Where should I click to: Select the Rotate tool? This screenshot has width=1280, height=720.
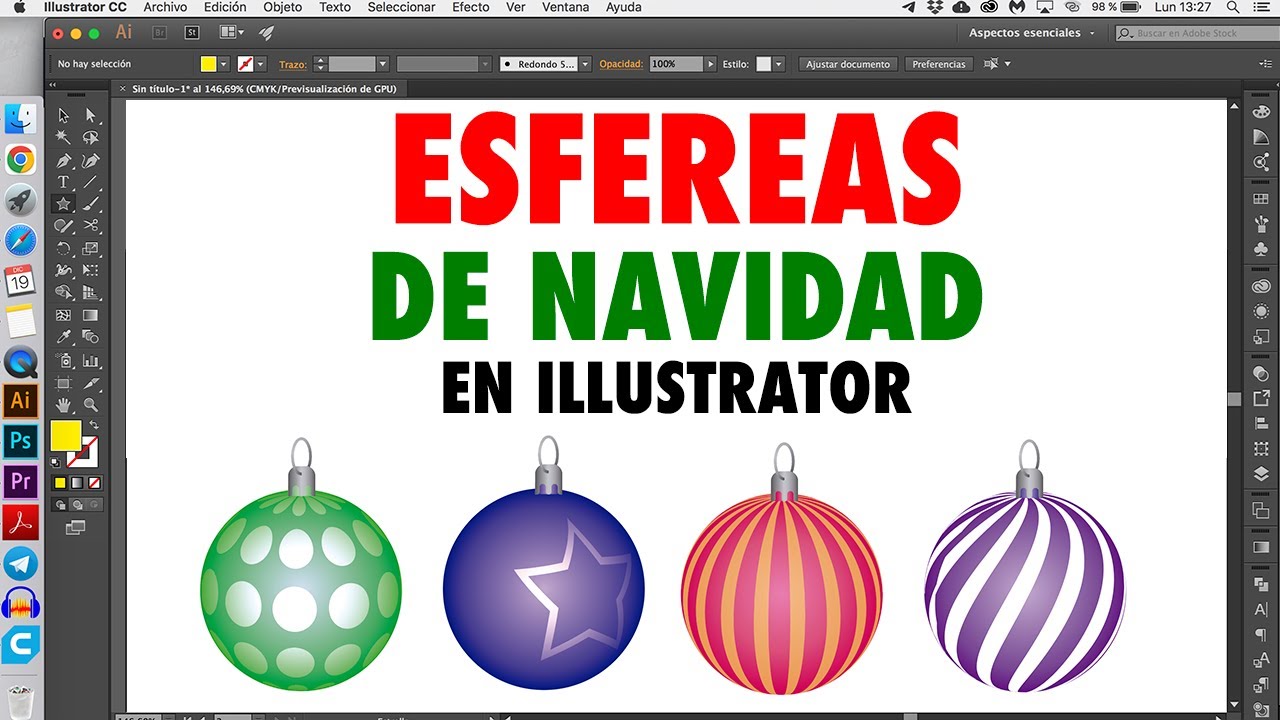pos(63,249)
